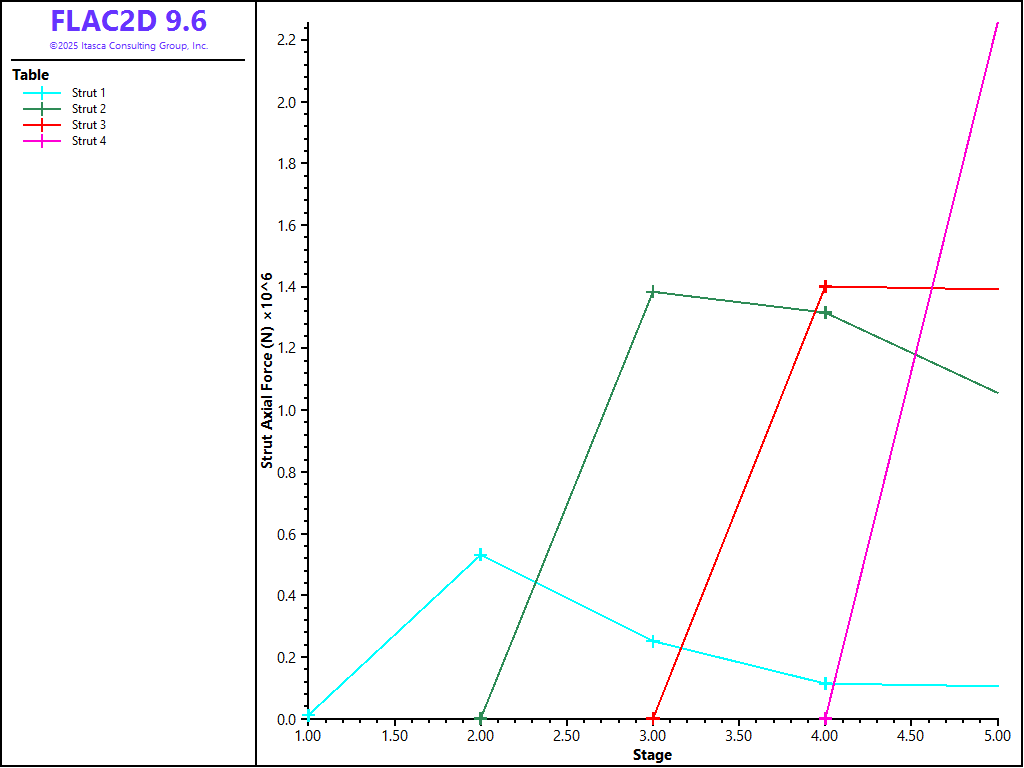Open the Itasca Consulting Group copyright text
Viewport: 1024px width, 768px height.
[129, 46]
